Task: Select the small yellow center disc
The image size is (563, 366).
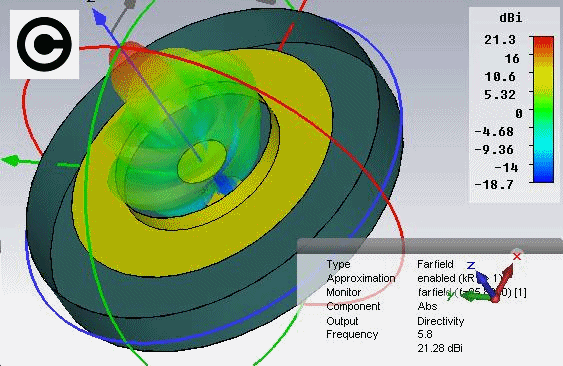Action: (202, 161)
